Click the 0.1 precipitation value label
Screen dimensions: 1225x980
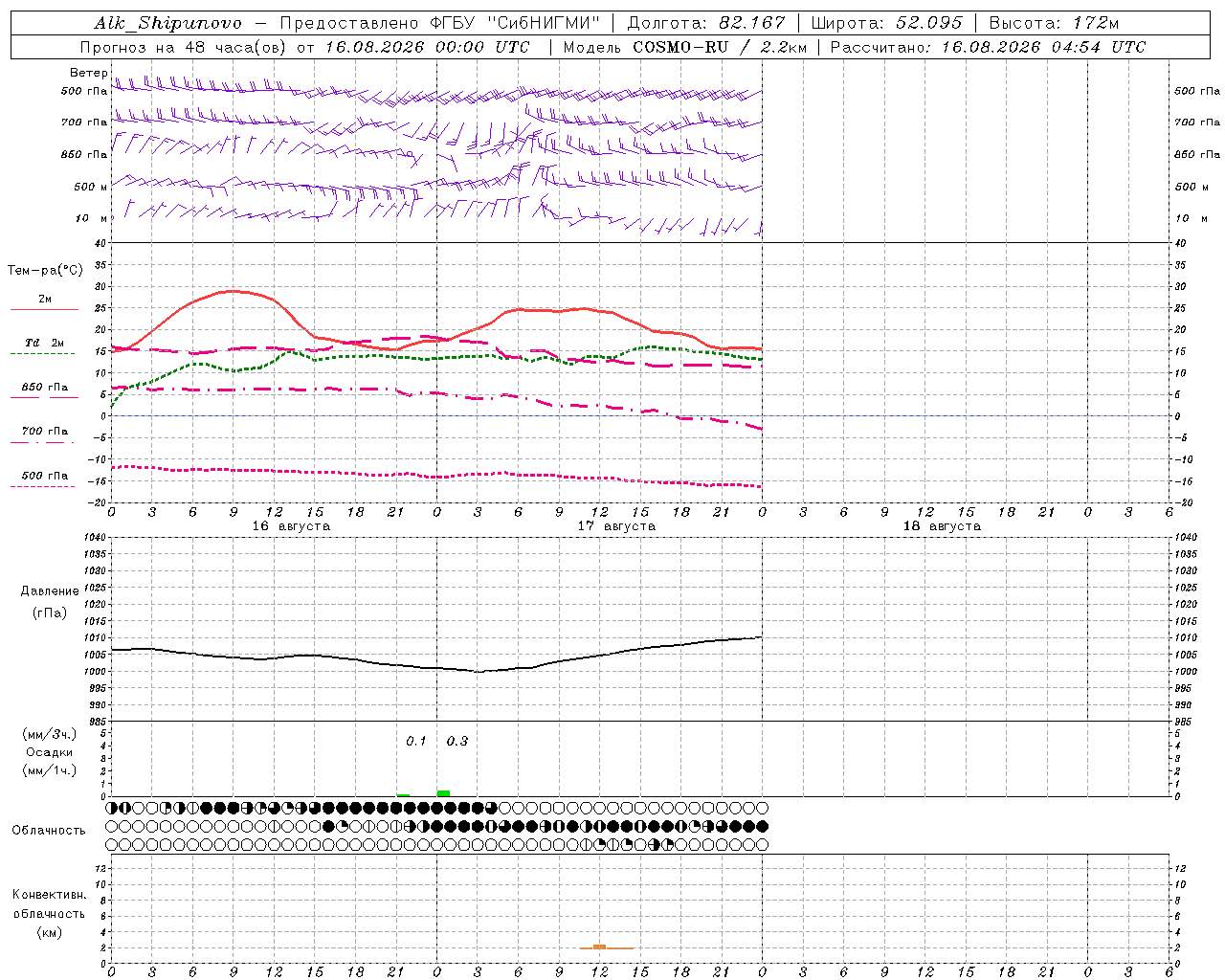point(415,741)
